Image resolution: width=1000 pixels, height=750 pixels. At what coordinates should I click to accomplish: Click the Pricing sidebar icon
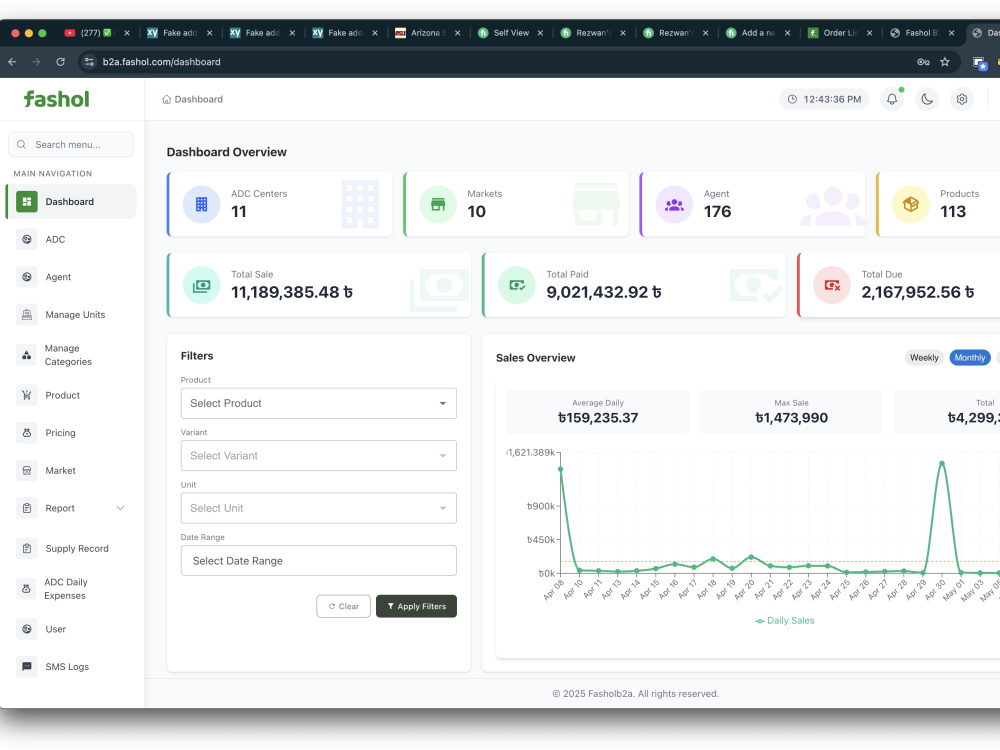tap(27, 433)
